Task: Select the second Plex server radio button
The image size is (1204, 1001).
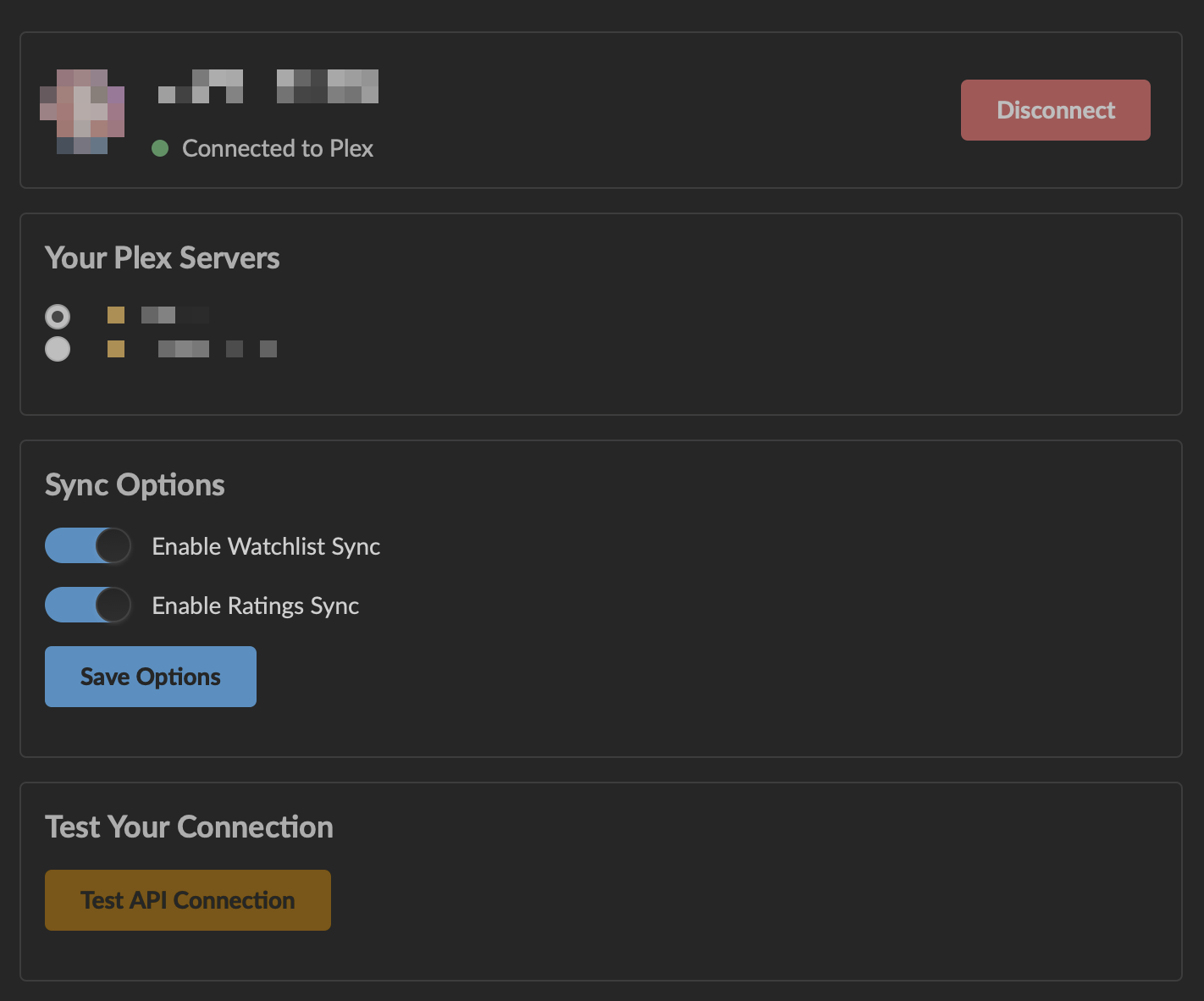Action: [x=57, y=348]
